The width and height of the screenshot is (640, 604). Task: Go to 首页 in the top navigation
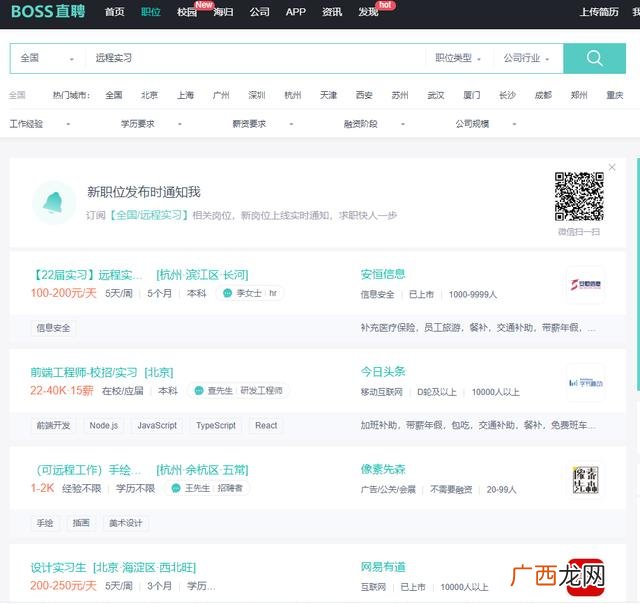pyautogui.click(x=115, y=12)
